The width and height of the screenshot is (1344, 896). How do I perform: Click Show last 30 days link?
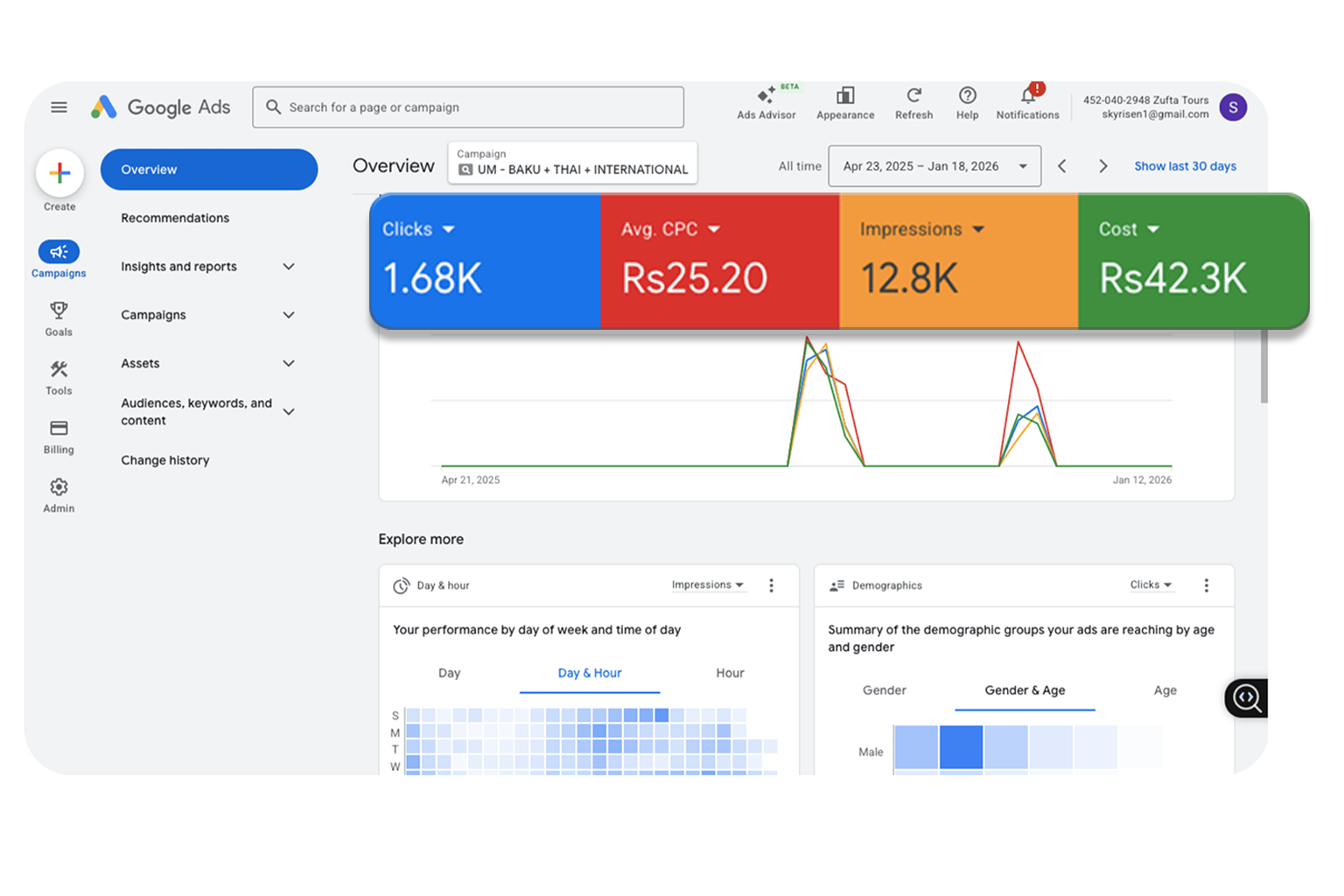pos(1185,166)
